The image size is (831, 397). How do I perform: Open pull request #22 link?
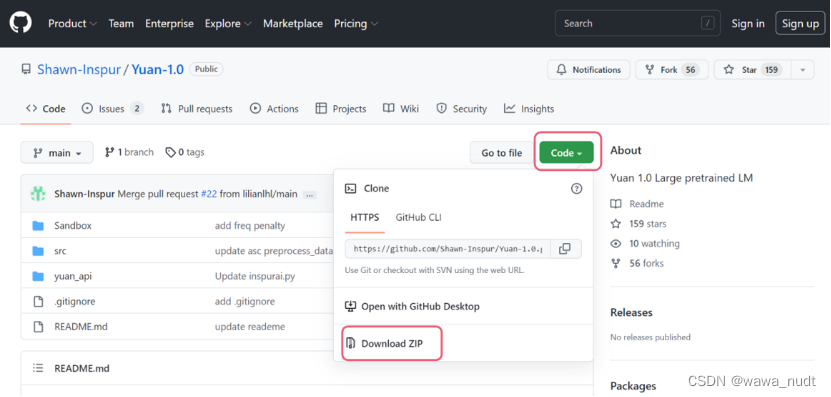[209, 194]
